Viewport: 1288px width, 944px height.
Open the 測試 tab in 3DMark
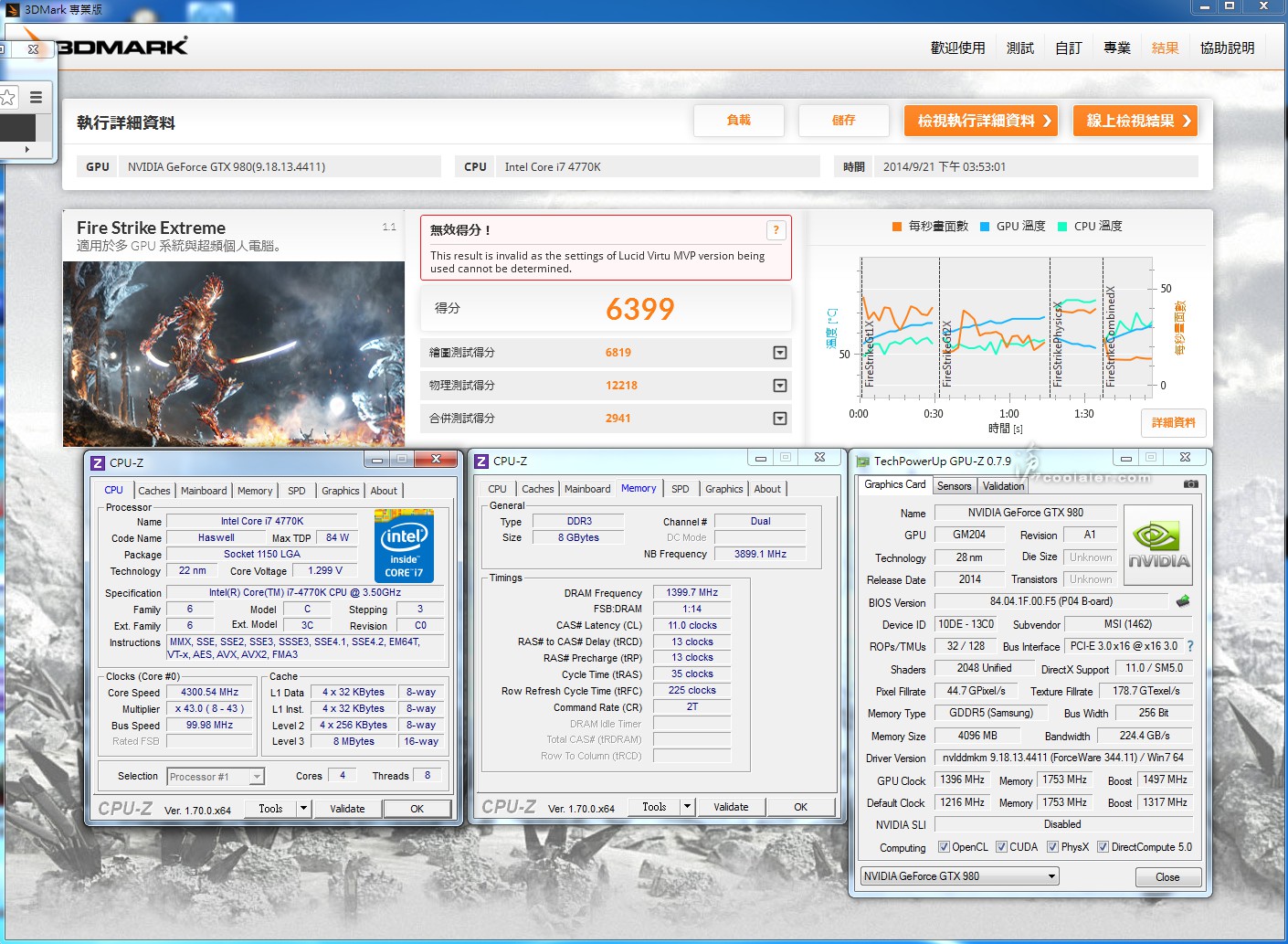pos(1019,48)
